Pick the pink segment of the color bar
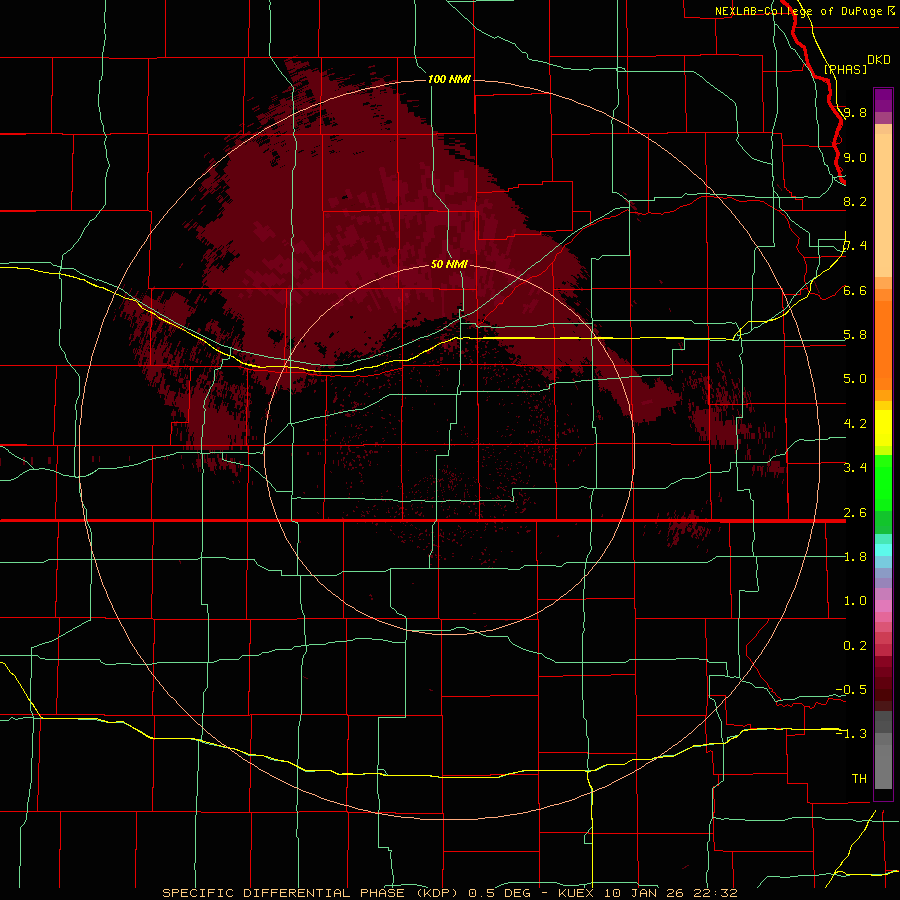 (x=883, y=606)
